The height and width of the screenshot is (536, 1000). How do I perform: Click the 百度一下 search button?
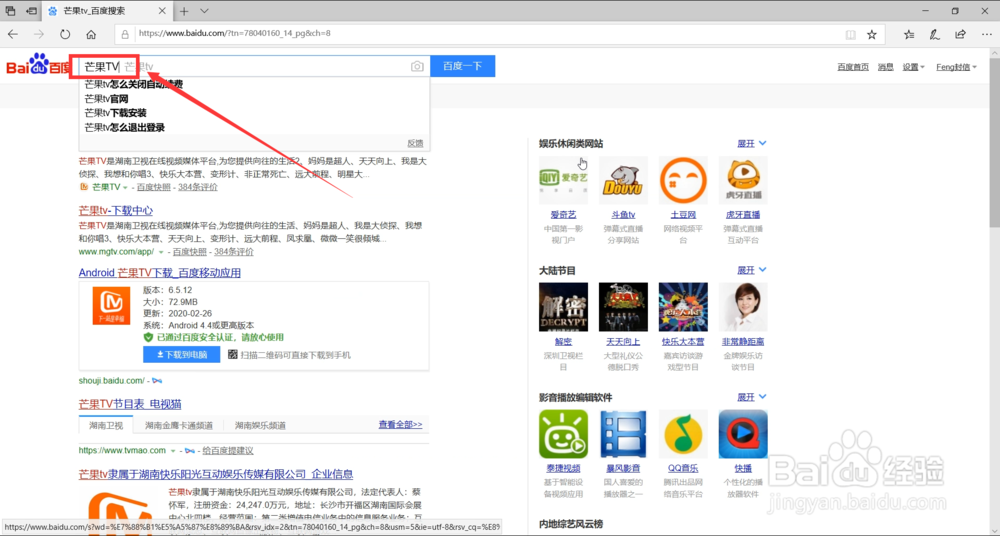(462, 66)
